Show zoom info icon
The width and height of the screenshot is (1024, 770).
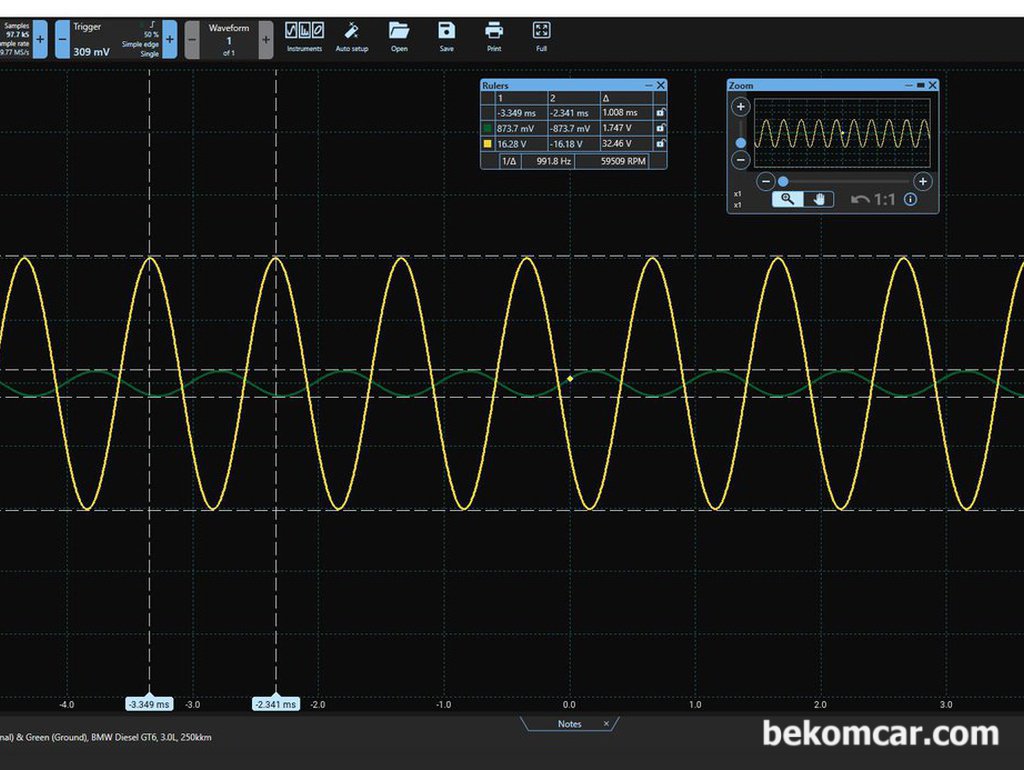coord(910,199)
